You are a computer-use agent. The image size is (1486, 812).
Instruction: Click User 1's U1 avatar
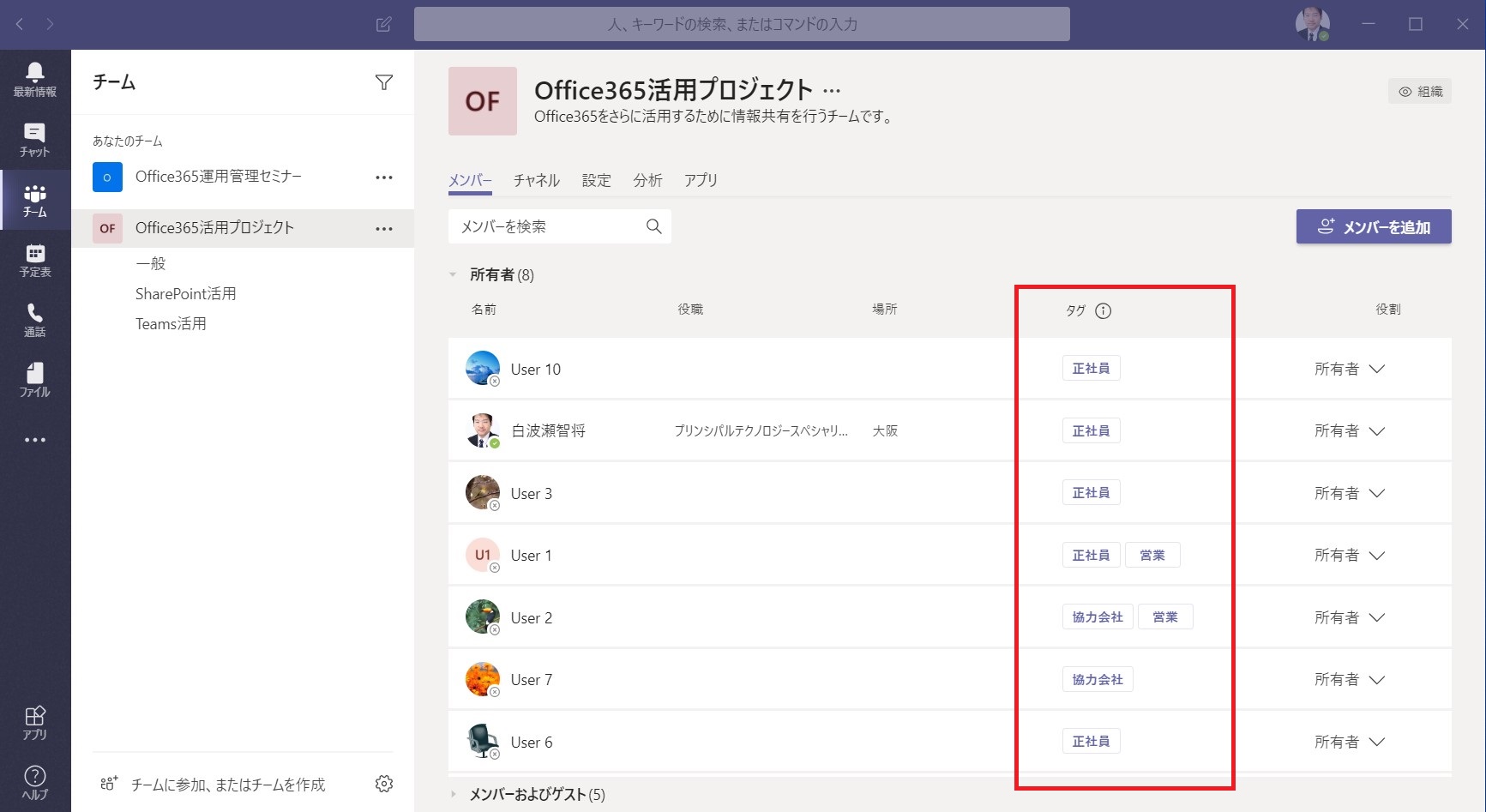point(483,555)
